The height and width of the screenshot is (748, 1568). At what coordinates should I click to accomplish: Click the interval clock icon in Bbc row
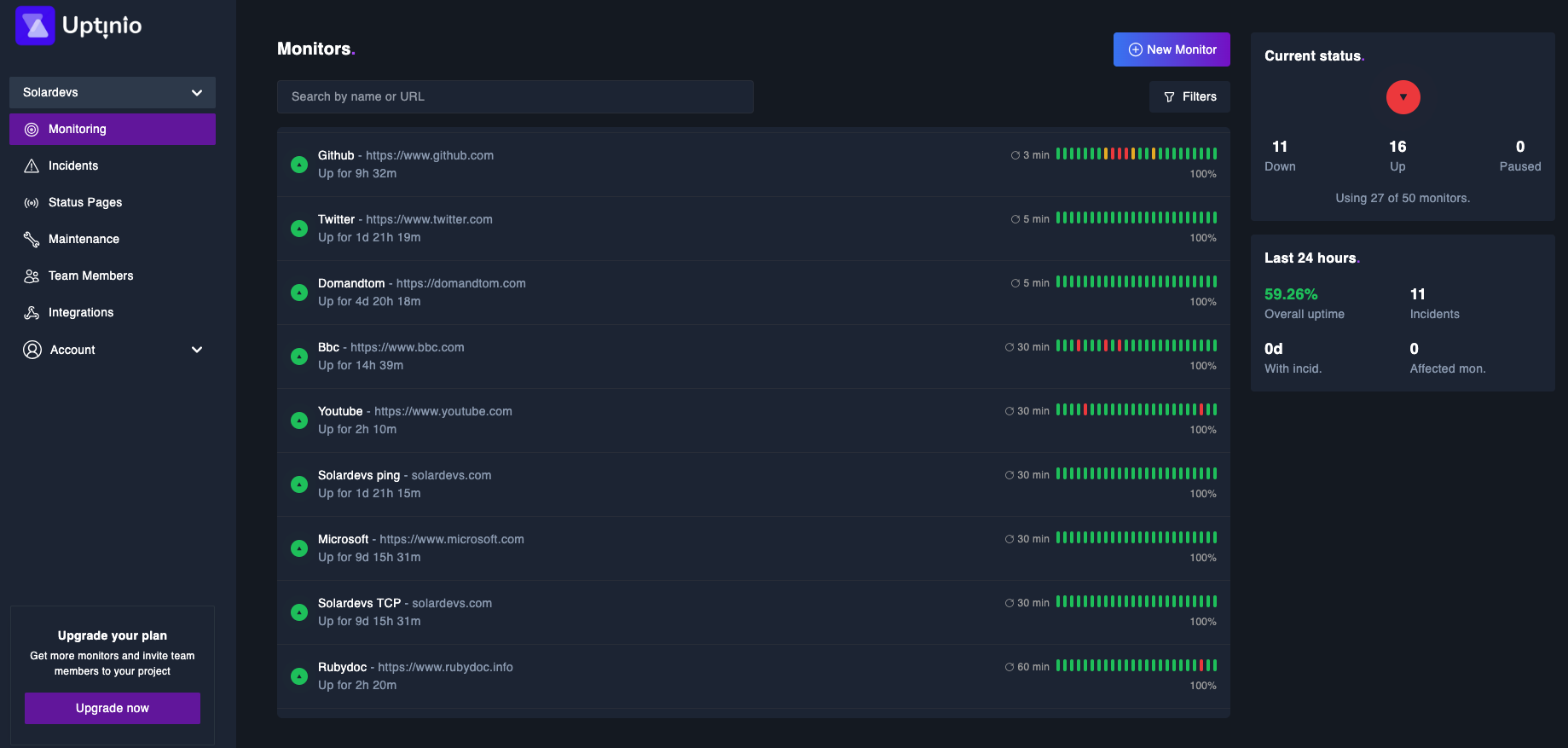[x=1010, y=347]
